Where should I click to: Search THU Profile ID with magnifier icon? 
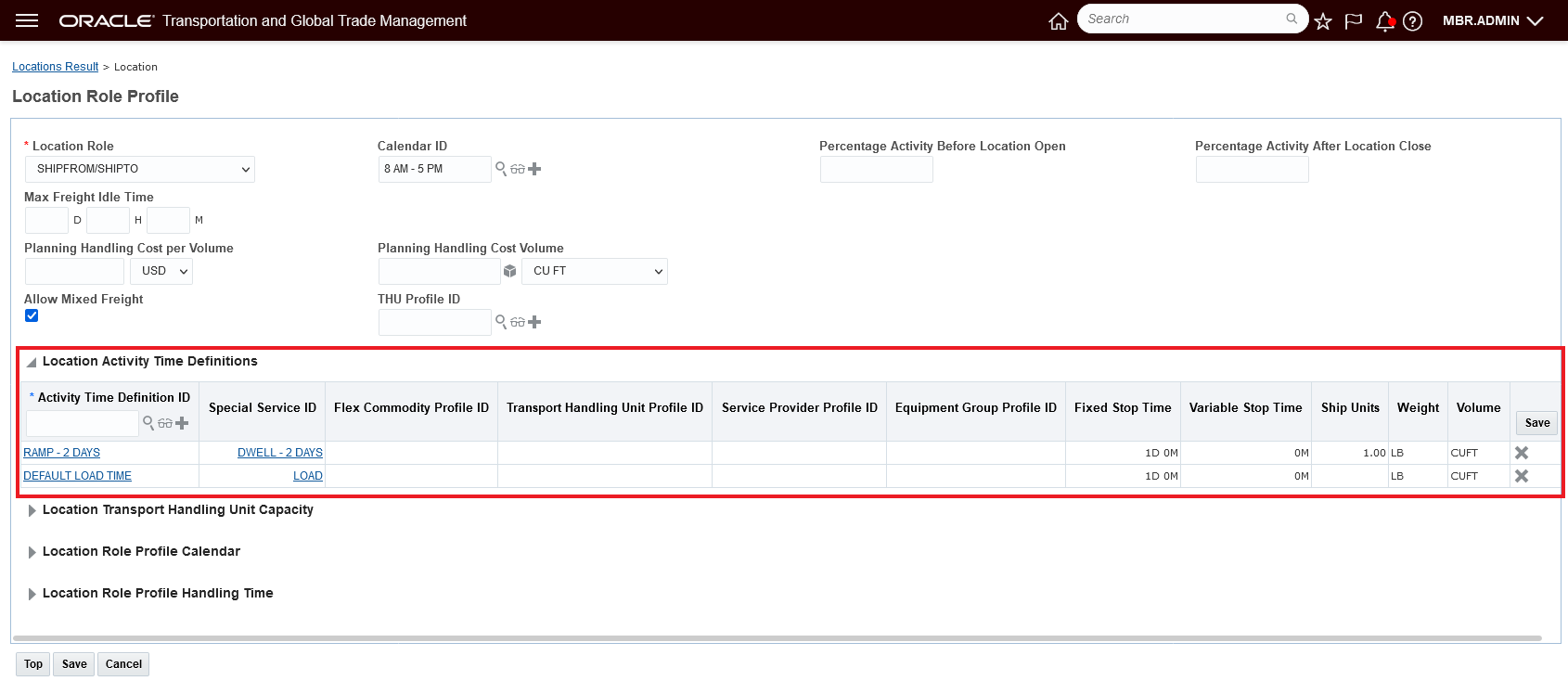tap(501, 322)
